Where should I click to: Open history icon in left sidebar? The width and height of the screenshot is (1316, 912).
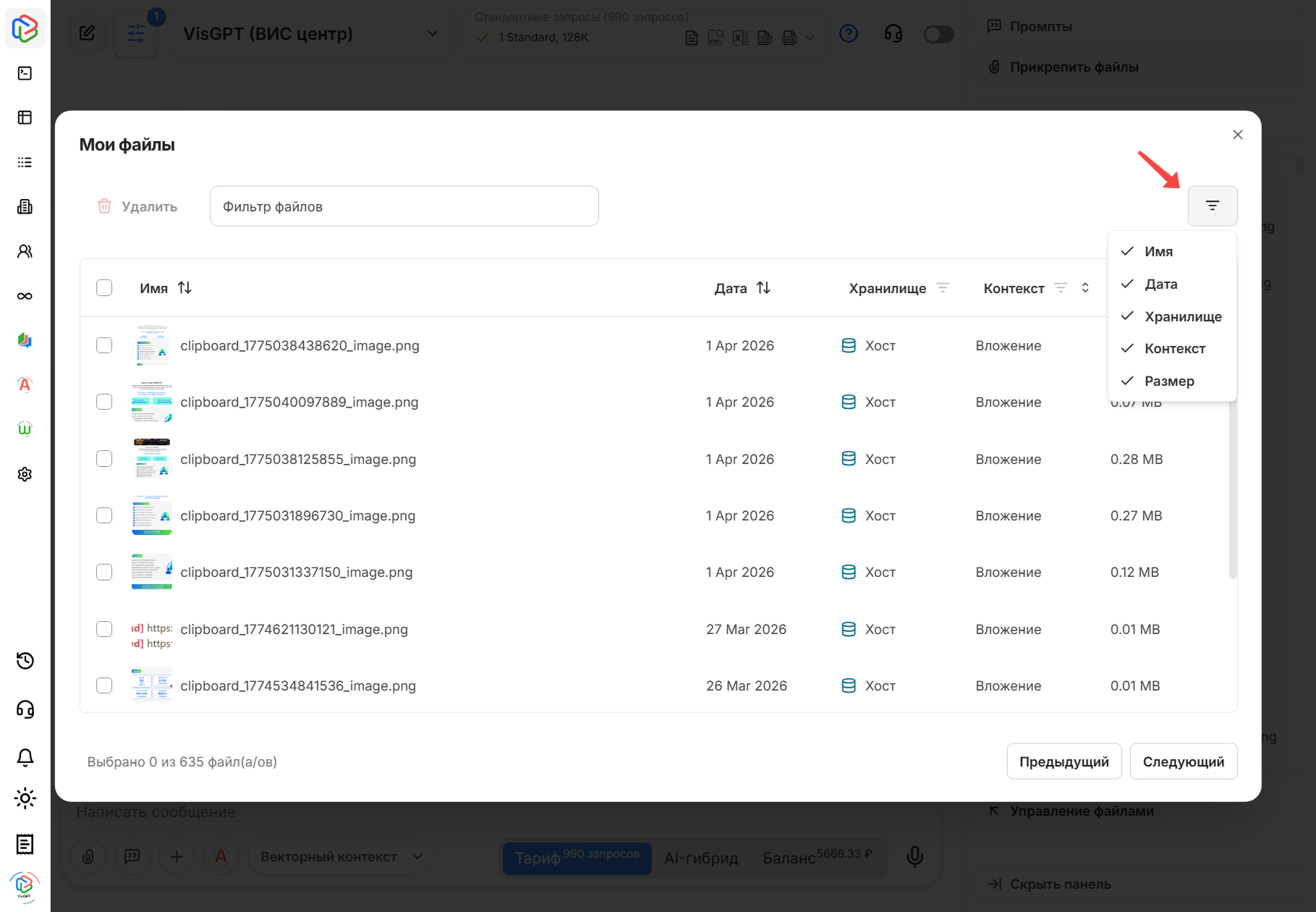point(25,661)
